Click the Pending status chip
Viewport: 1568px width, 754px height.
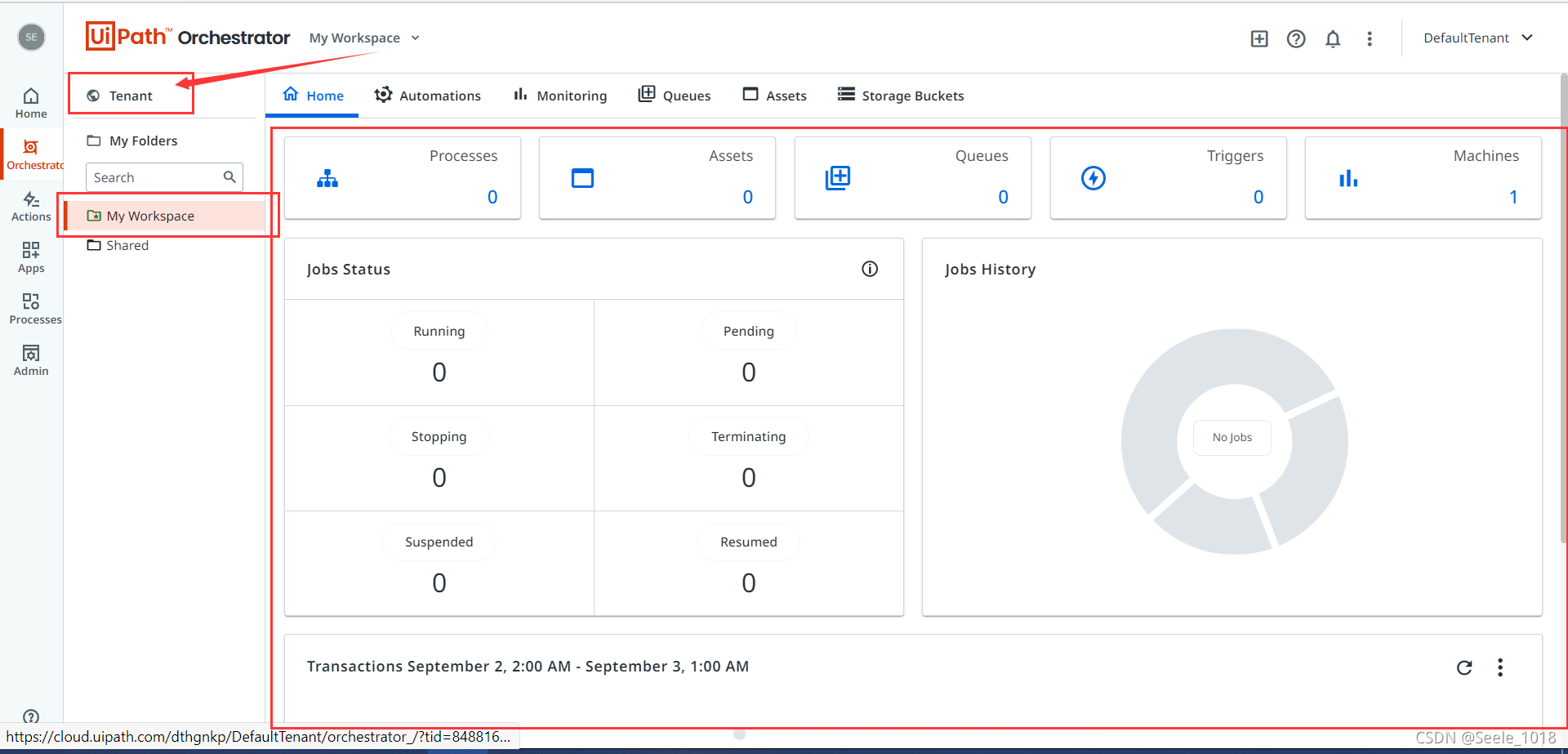(749, 331)
